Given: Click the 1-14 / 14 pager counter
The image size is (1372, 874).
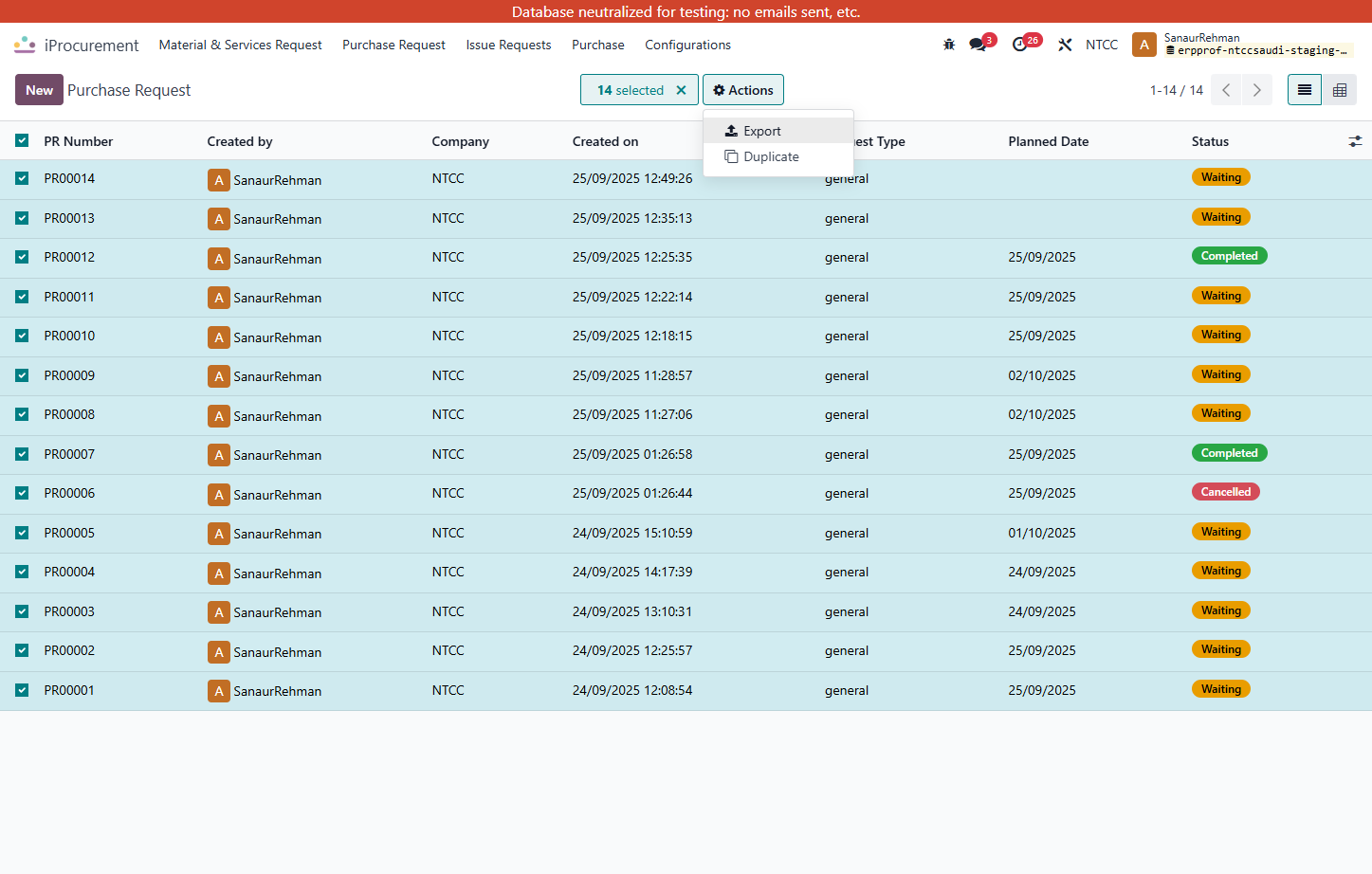Looking at the screenshot, I should (1176, 90).
